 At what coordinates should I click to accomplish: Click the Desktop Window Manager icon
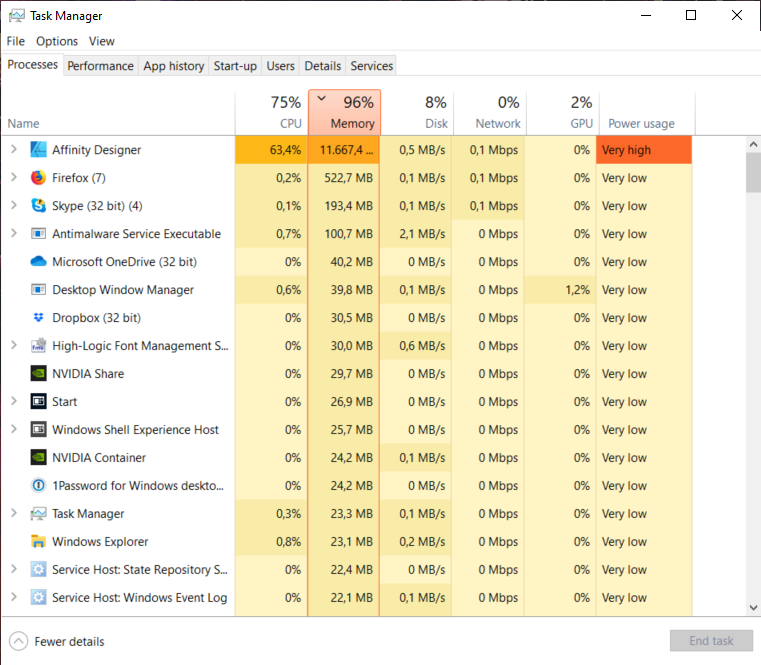click(x=38, y=290)
